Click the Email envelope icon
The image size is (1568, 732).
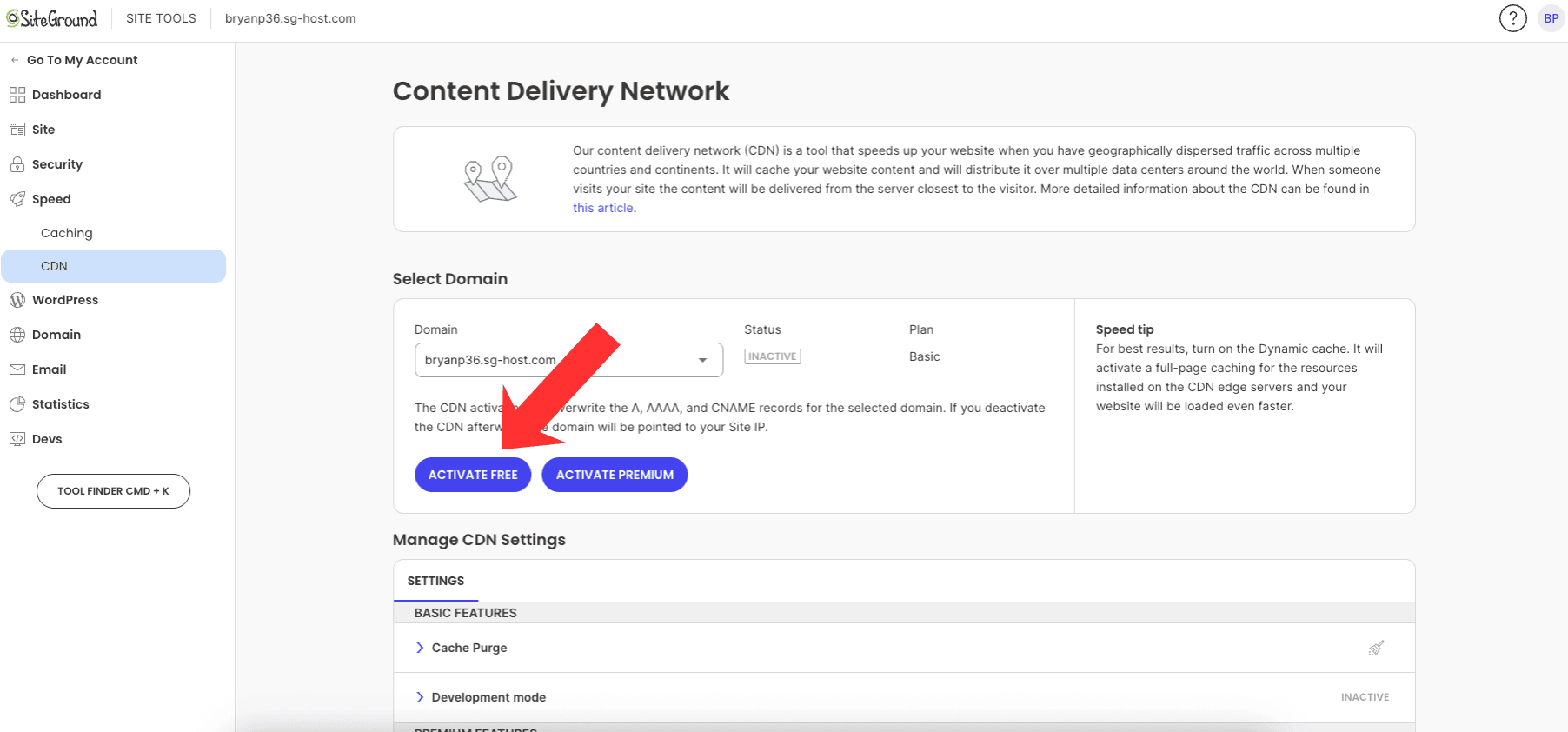pos(17,369)
